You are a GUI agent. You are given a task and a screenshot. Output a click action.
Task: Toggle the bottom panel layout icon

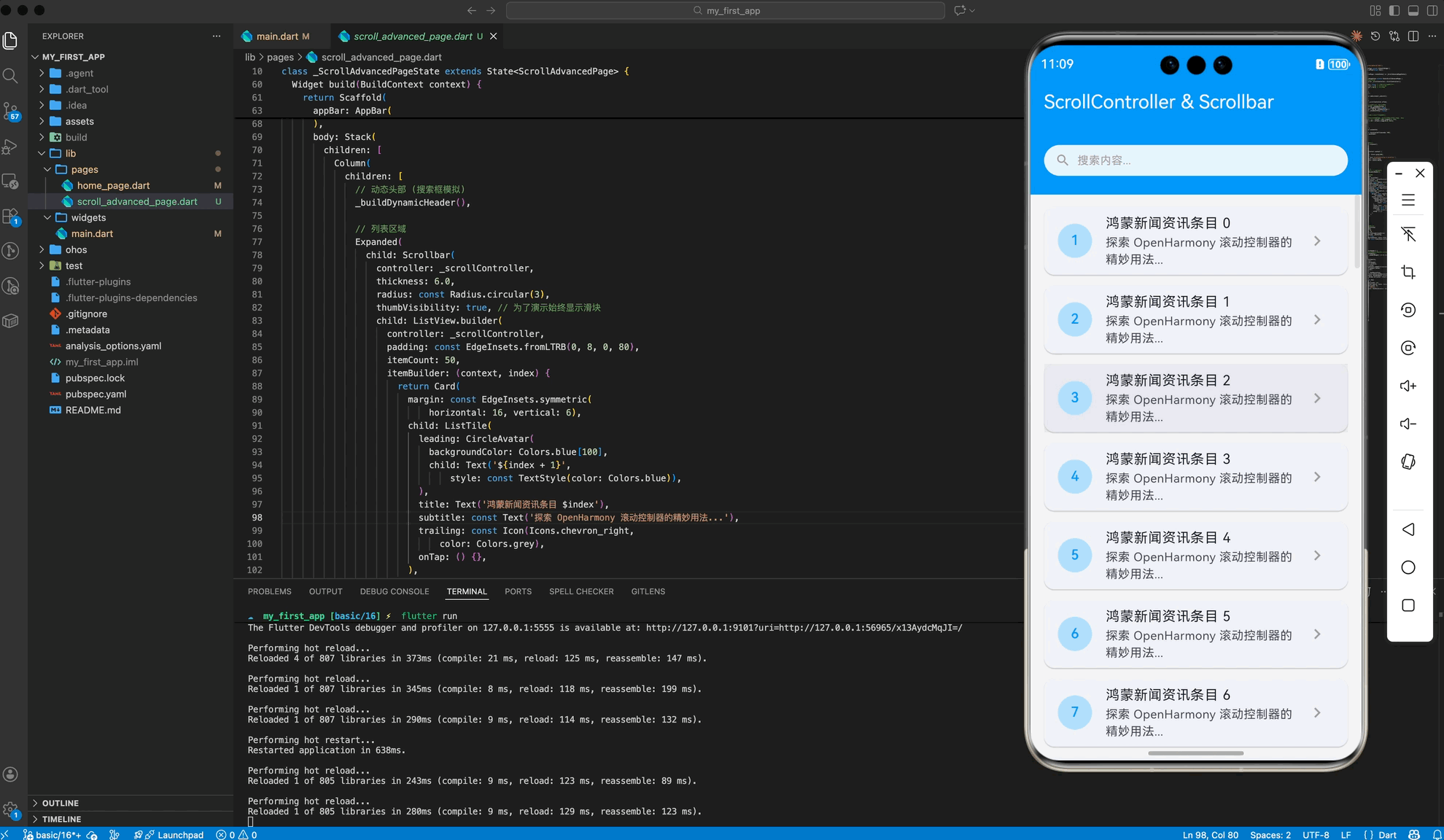1413,10
